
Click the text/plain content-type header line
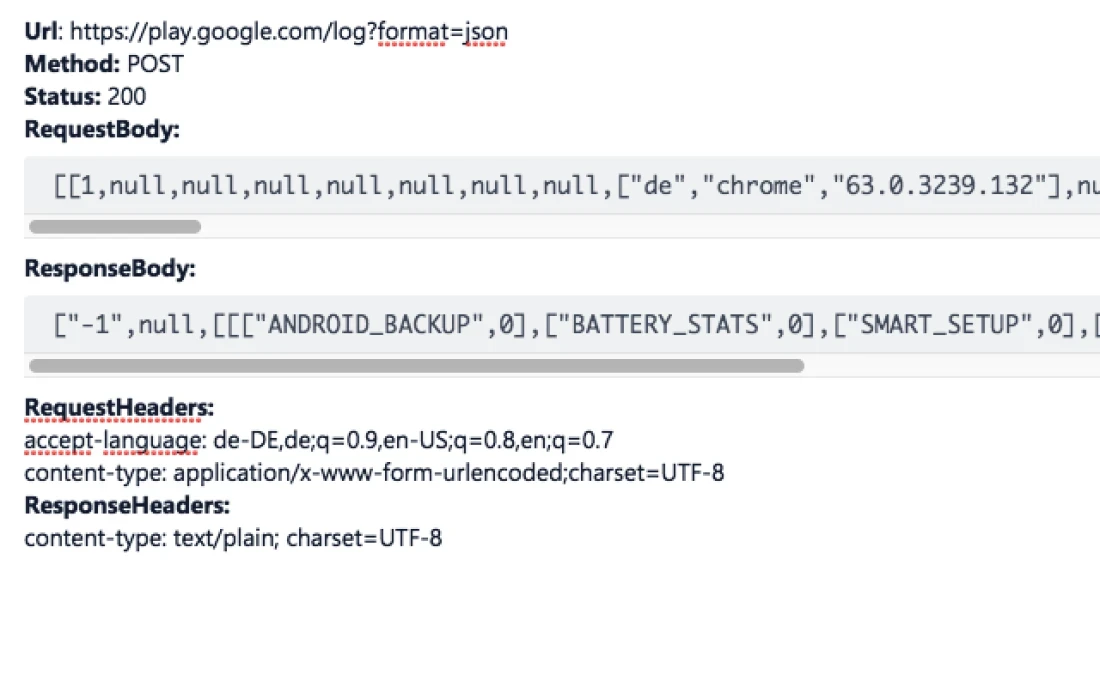[x=233, y=538]
